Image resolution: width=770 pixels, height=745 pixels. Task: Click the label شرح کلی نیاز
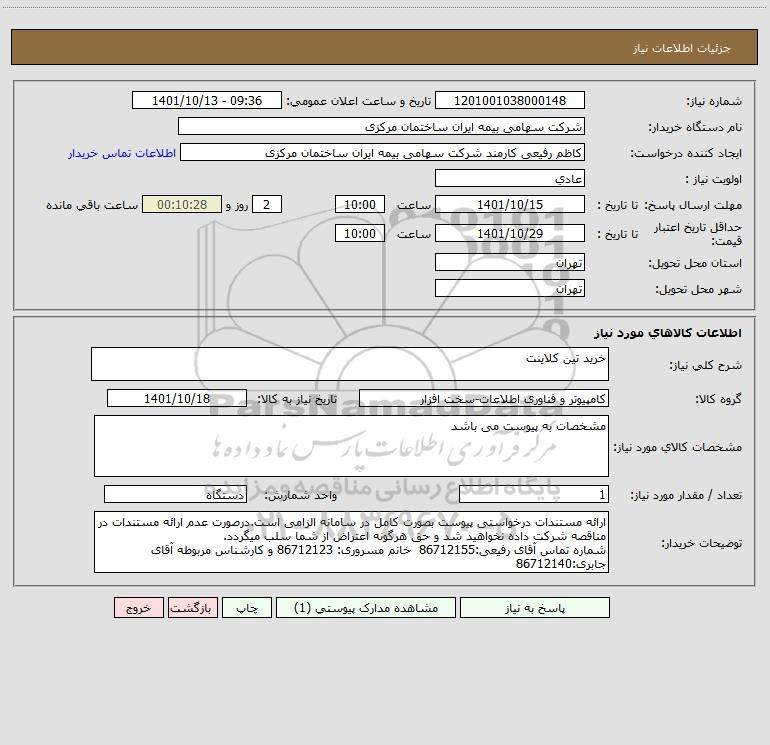[706, 365]
